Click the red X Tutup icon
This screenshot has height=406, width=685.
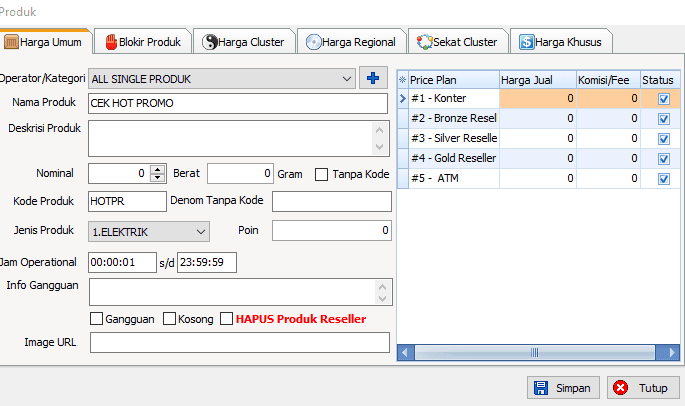click(x=621, y=388)
